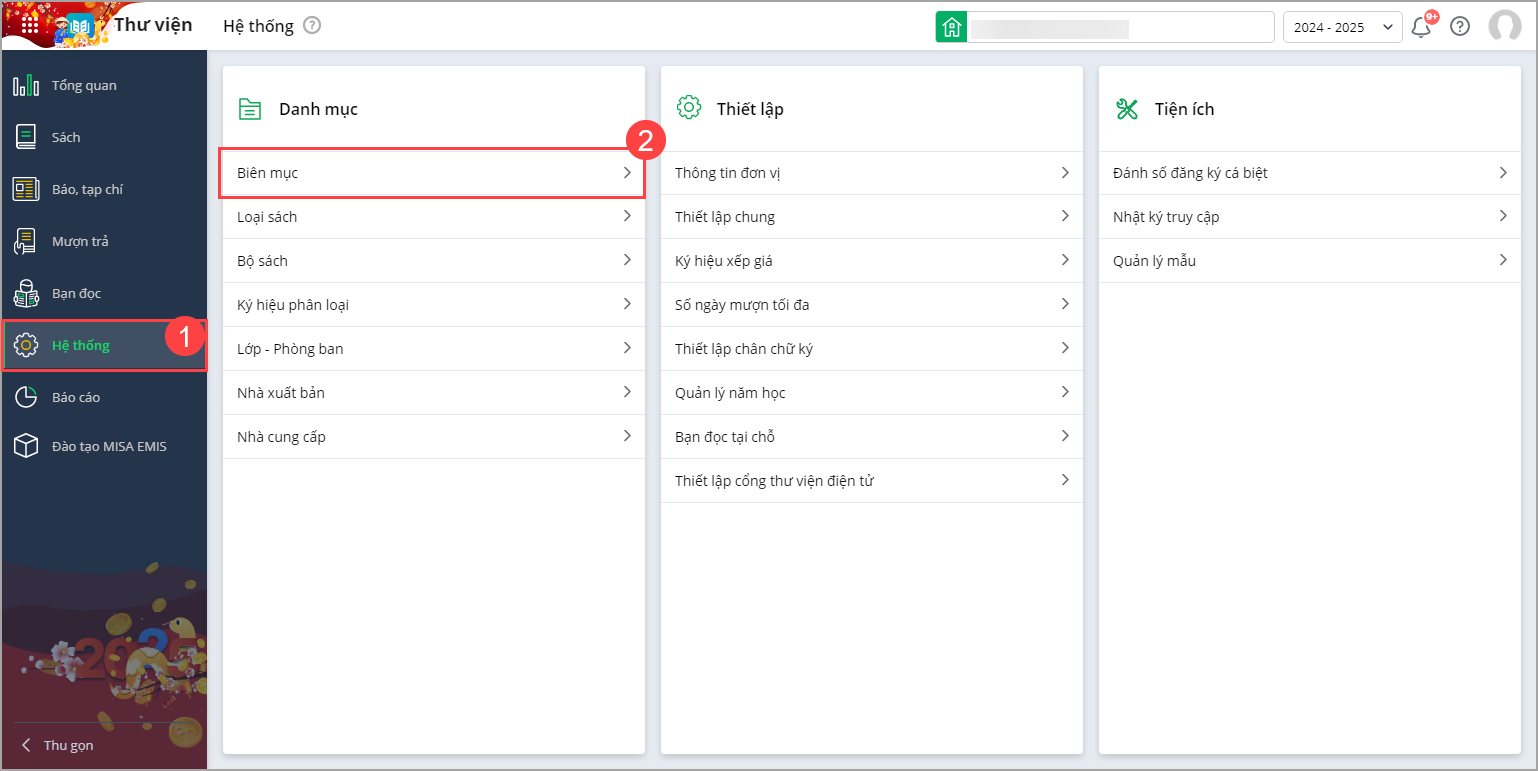The height and width of the screenshot is (771, 1538).
Task: Open the 2024 - 2025 school year dropdown
Action: point(1342,27)
